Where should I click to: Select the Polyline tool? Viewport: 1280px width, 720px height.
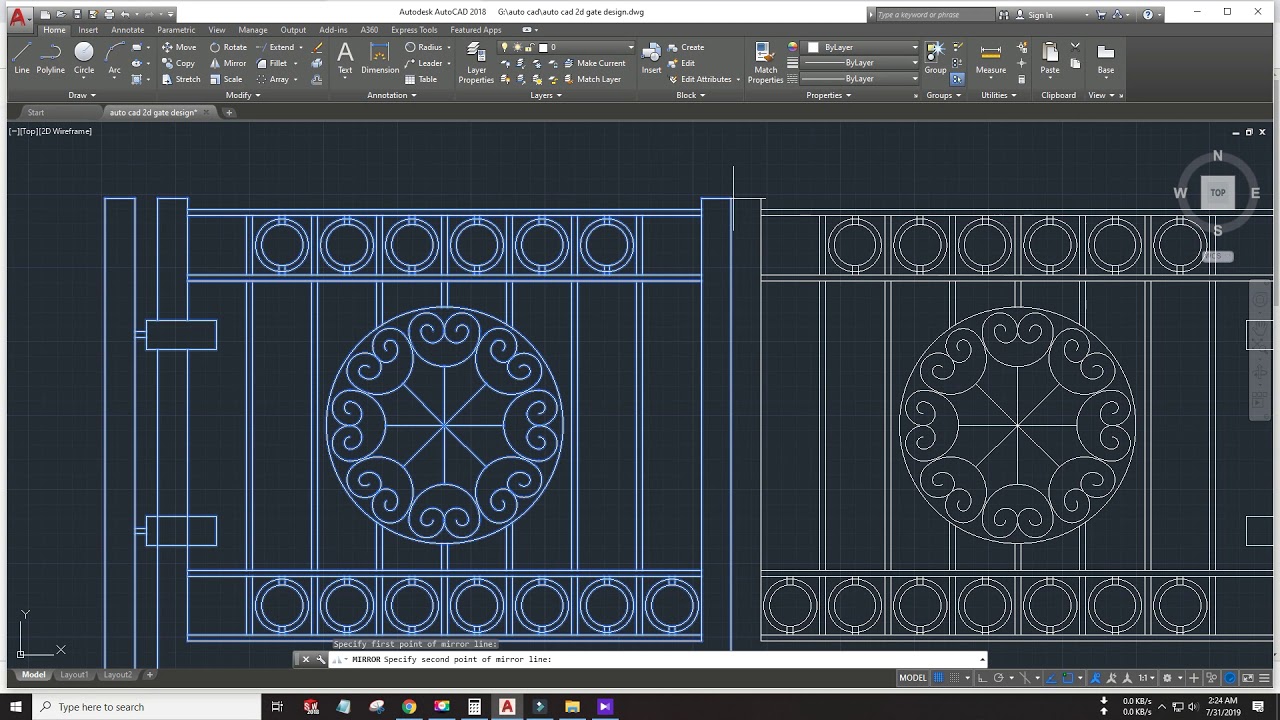[x=51, y=58]
